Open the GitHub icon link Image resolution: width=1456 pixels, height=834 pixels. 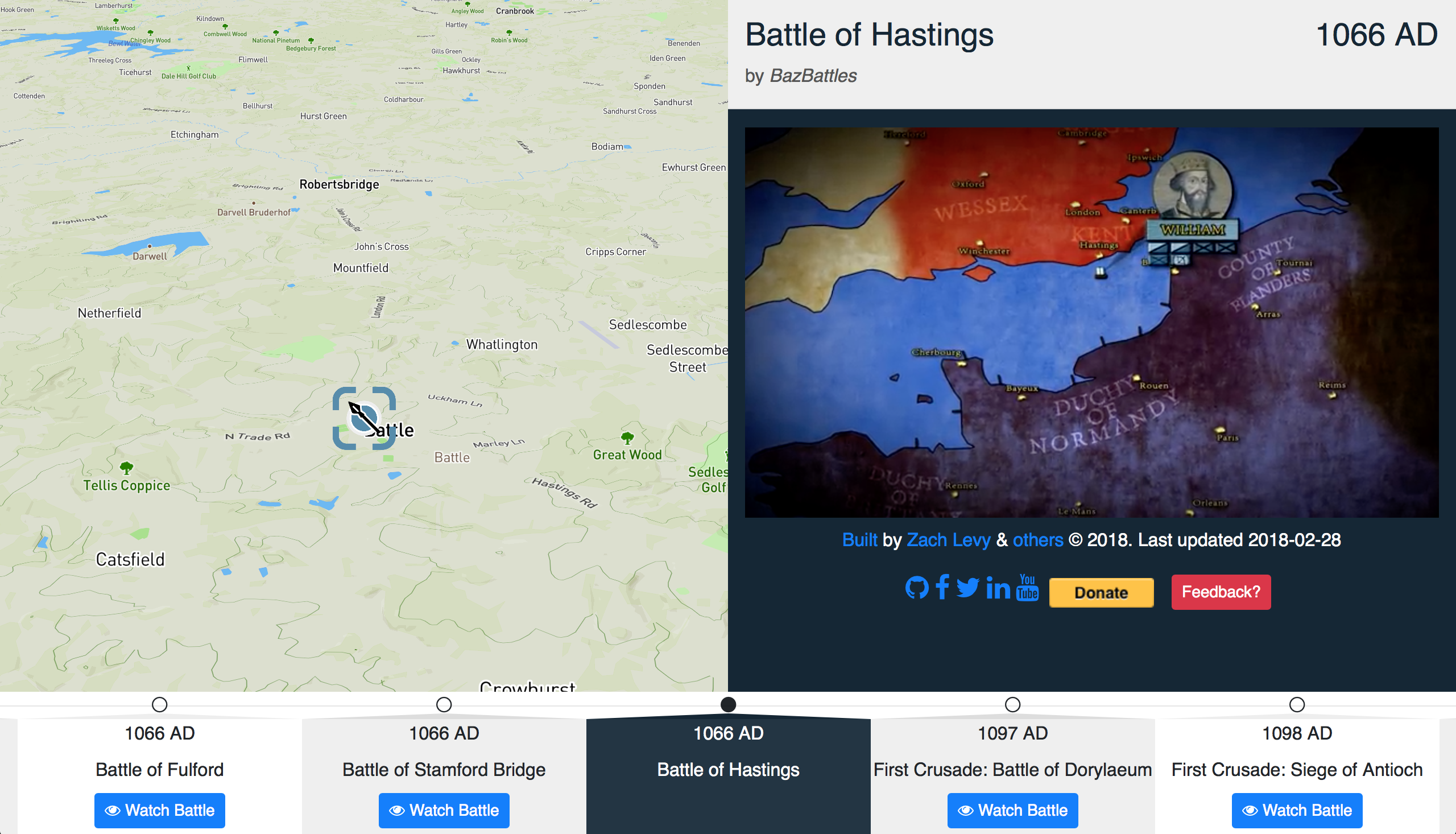[918, 587]
